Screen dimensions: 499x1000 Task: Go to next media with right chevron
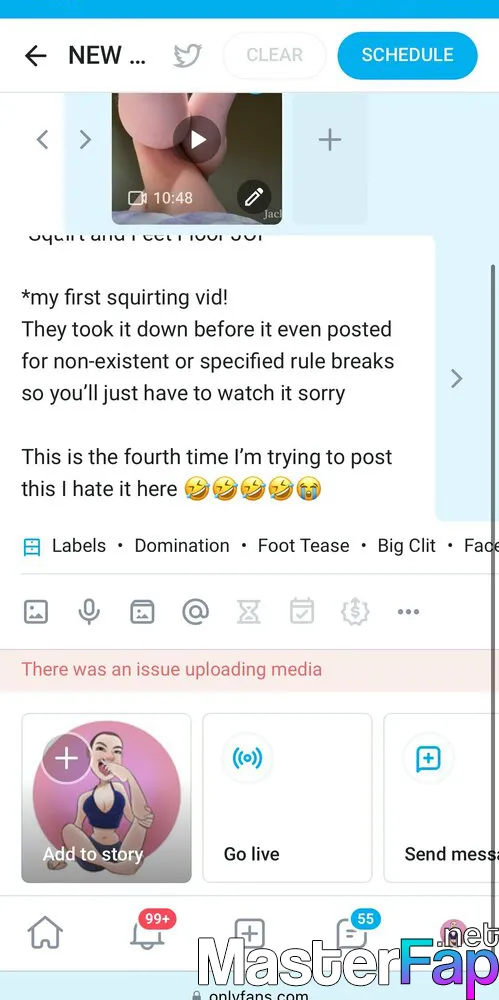tap(85, 140)
